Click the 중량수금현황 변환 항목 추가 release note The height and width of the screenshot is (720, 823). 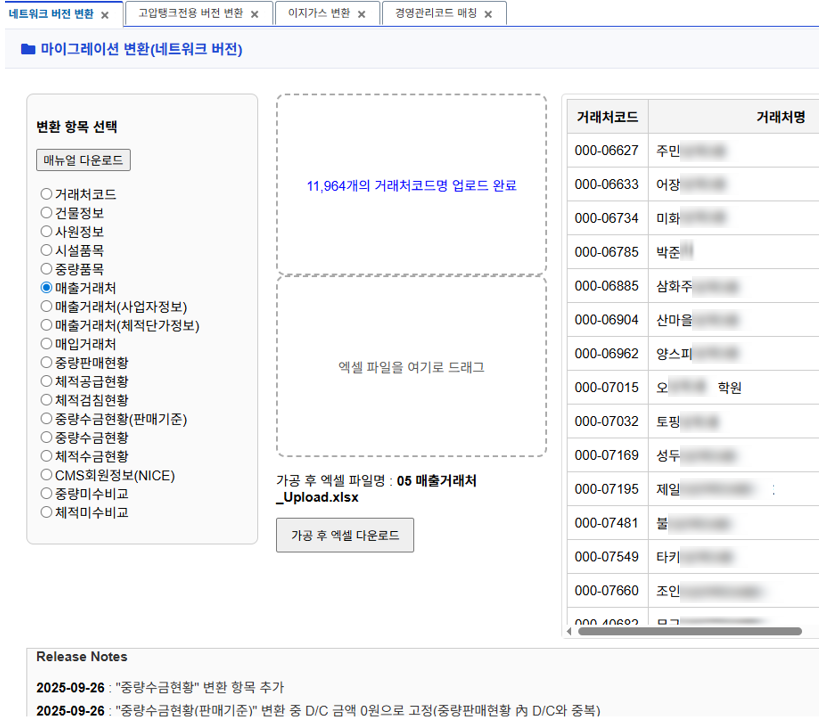(160, 687)
